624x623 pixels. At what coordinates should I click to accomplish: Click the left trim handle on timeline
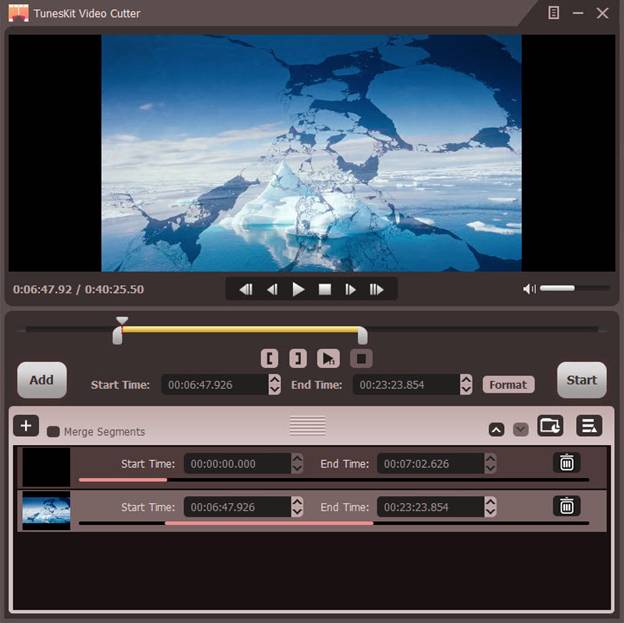coord(117,336)
